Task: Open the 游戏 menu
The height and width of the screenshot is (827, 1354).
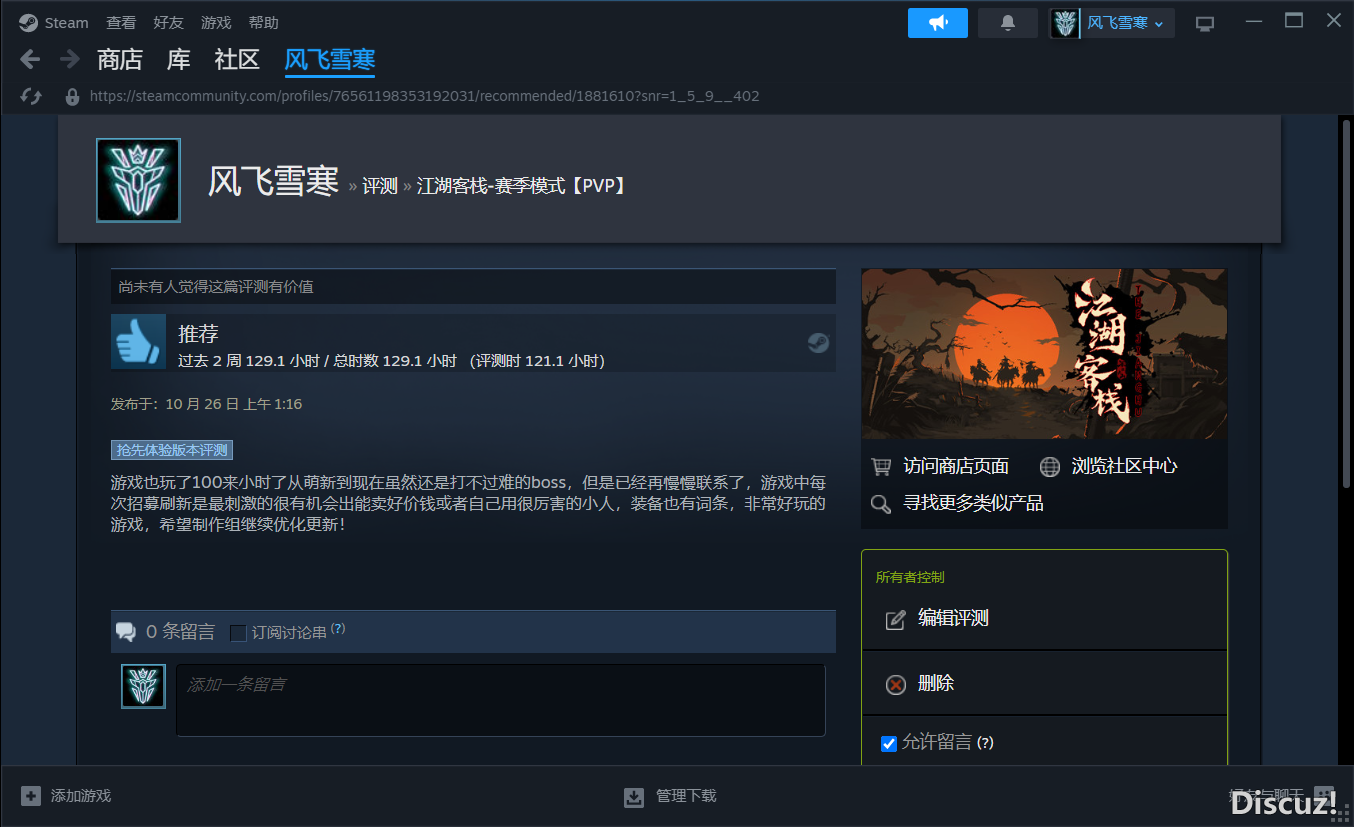Action: [216, 22]
